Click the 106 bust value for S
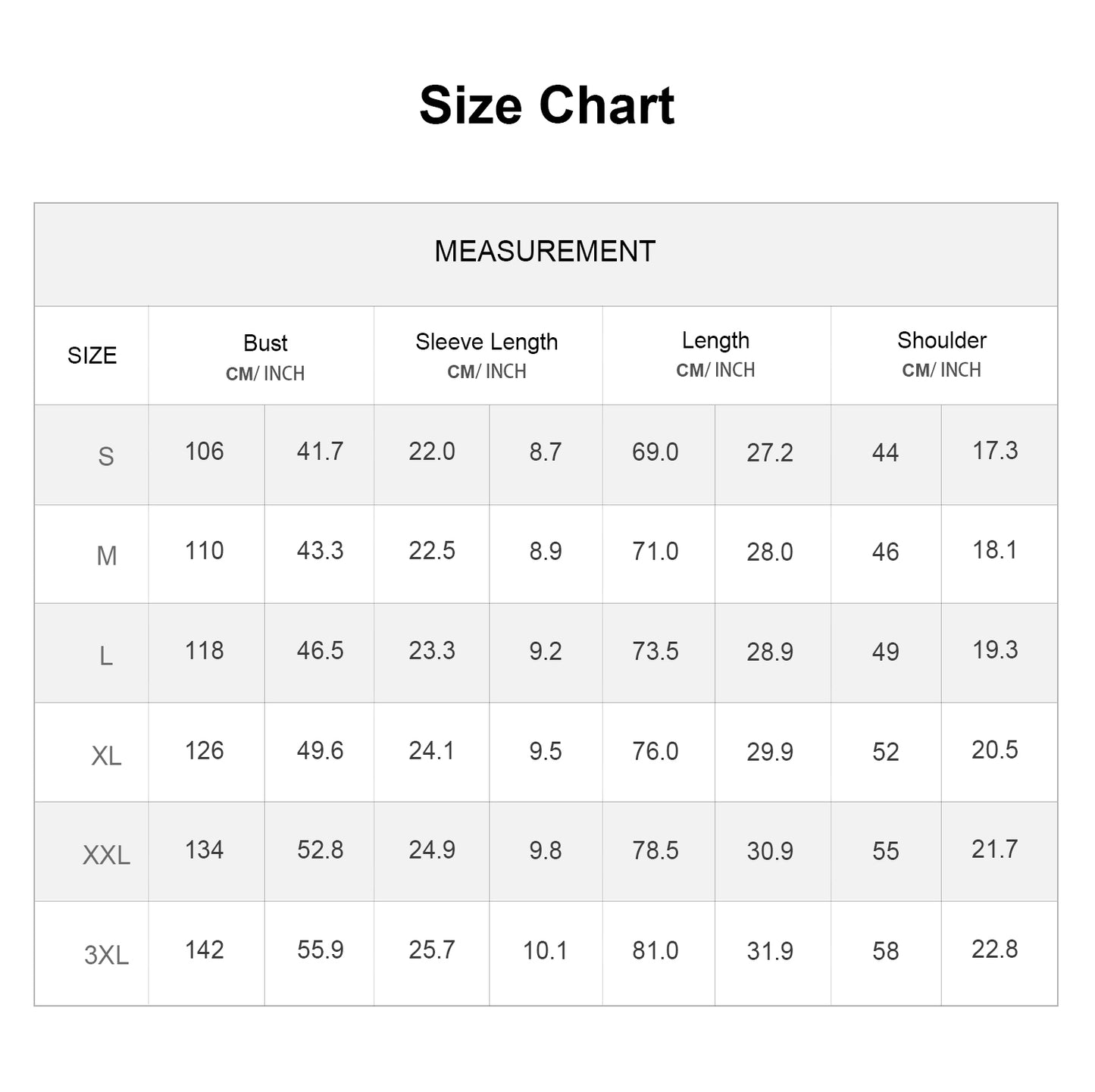Viewport: 1095px width, 1092px height. (205, 452)
